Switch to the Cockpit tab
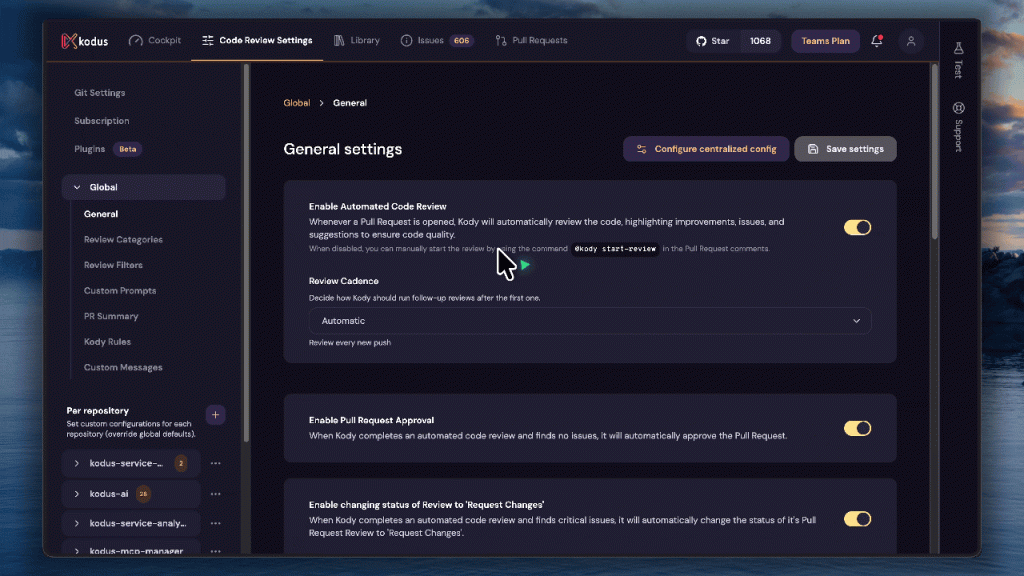1024x576 pixels. 155,41
